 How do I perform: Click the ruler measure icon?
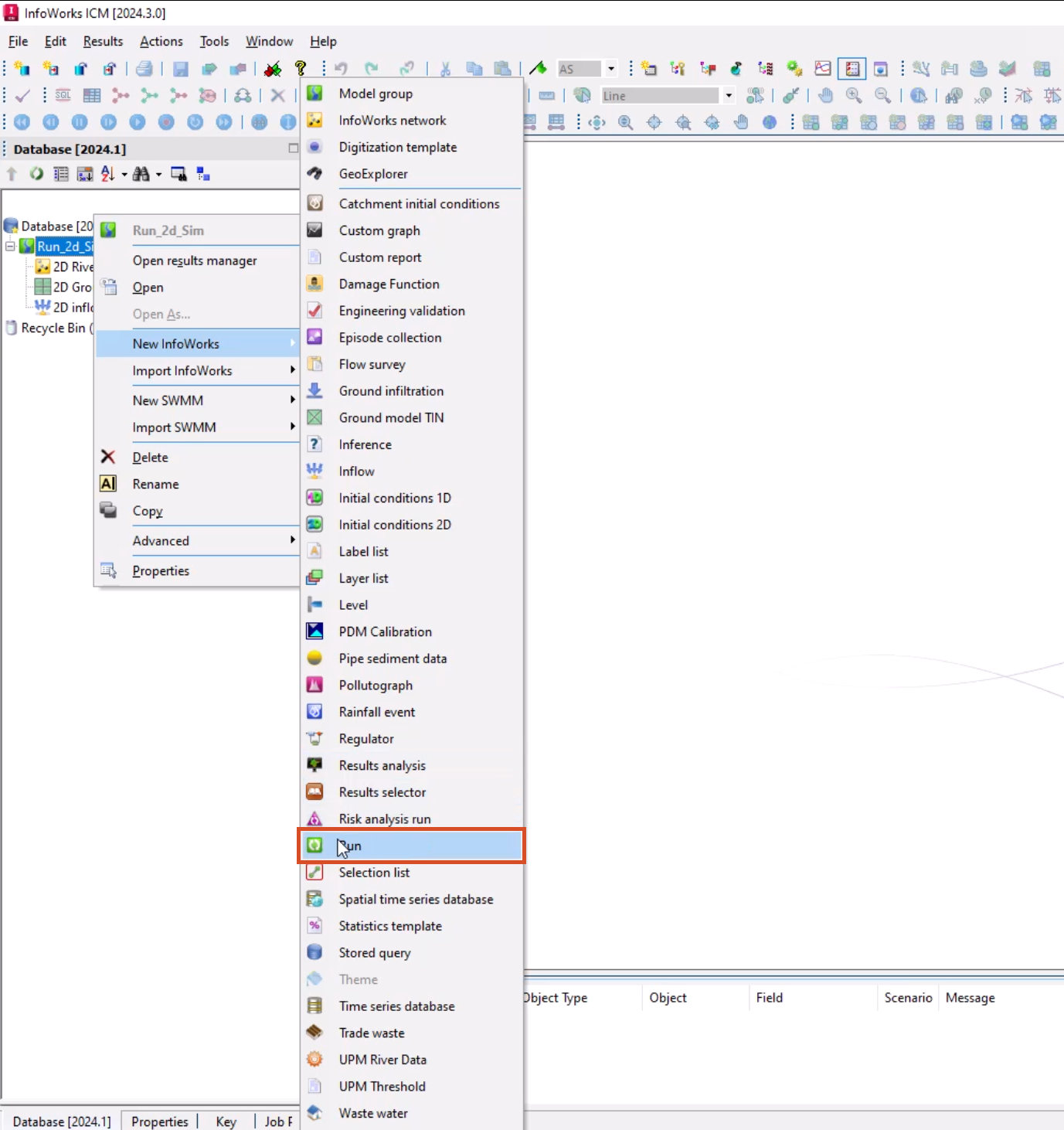(546, 95)
